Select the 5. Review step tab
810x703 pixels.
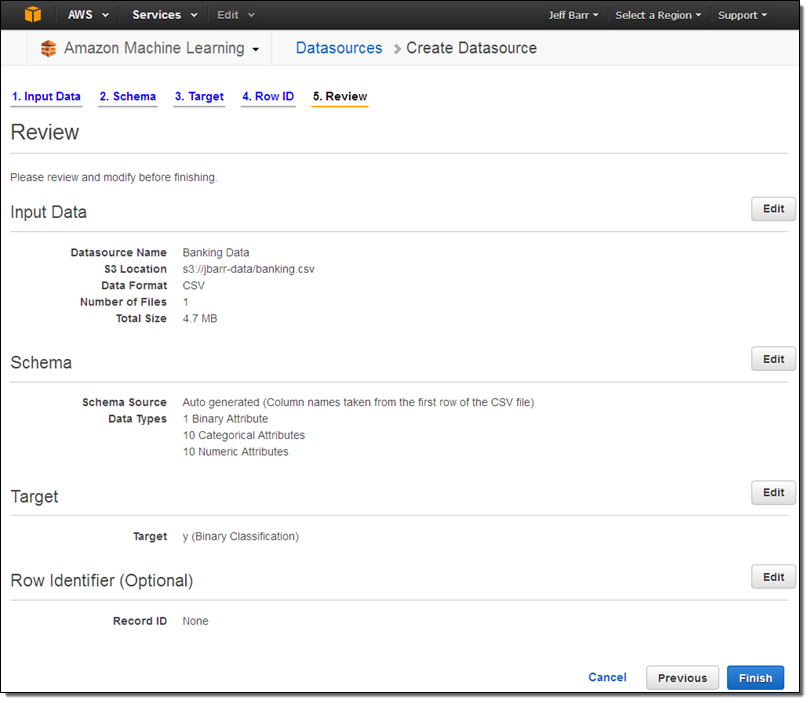[x=340, y=97]
